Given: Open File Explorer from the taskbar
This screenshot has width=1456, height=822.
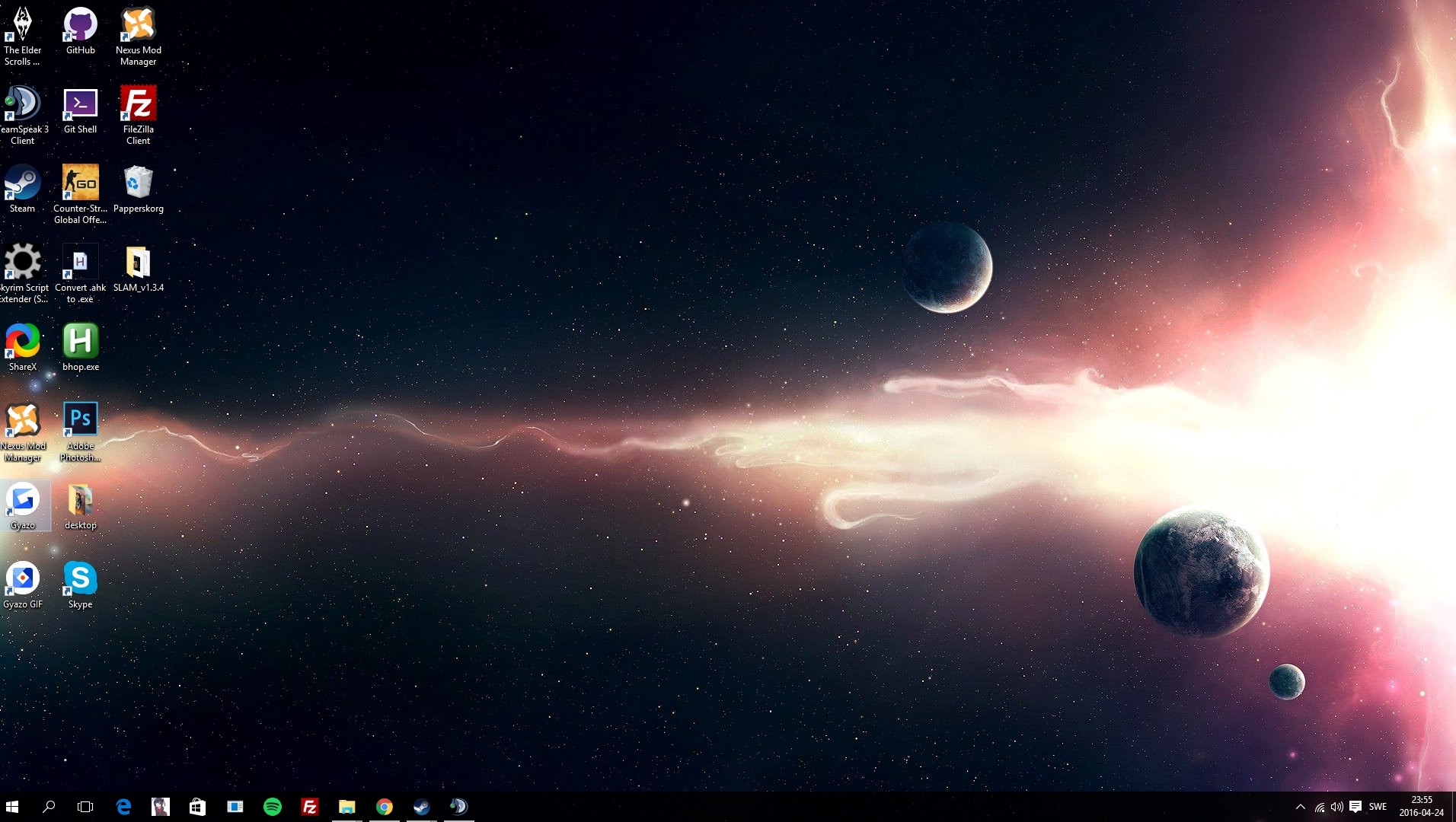Looking at the screenshot, I should point(347,807).
